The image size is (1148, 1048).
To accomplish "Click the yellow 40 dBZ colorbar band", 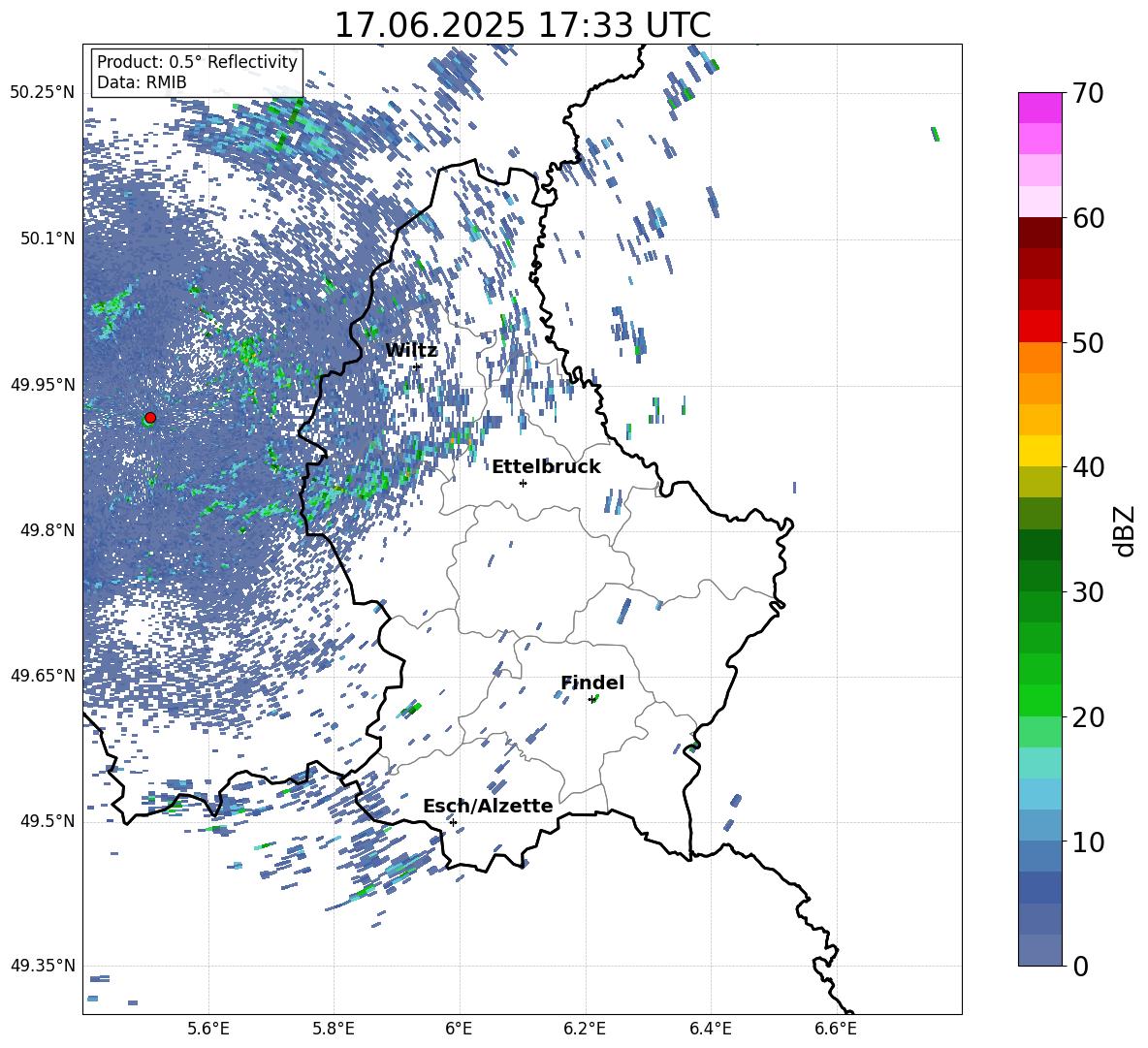I will tap(1039, 451).
